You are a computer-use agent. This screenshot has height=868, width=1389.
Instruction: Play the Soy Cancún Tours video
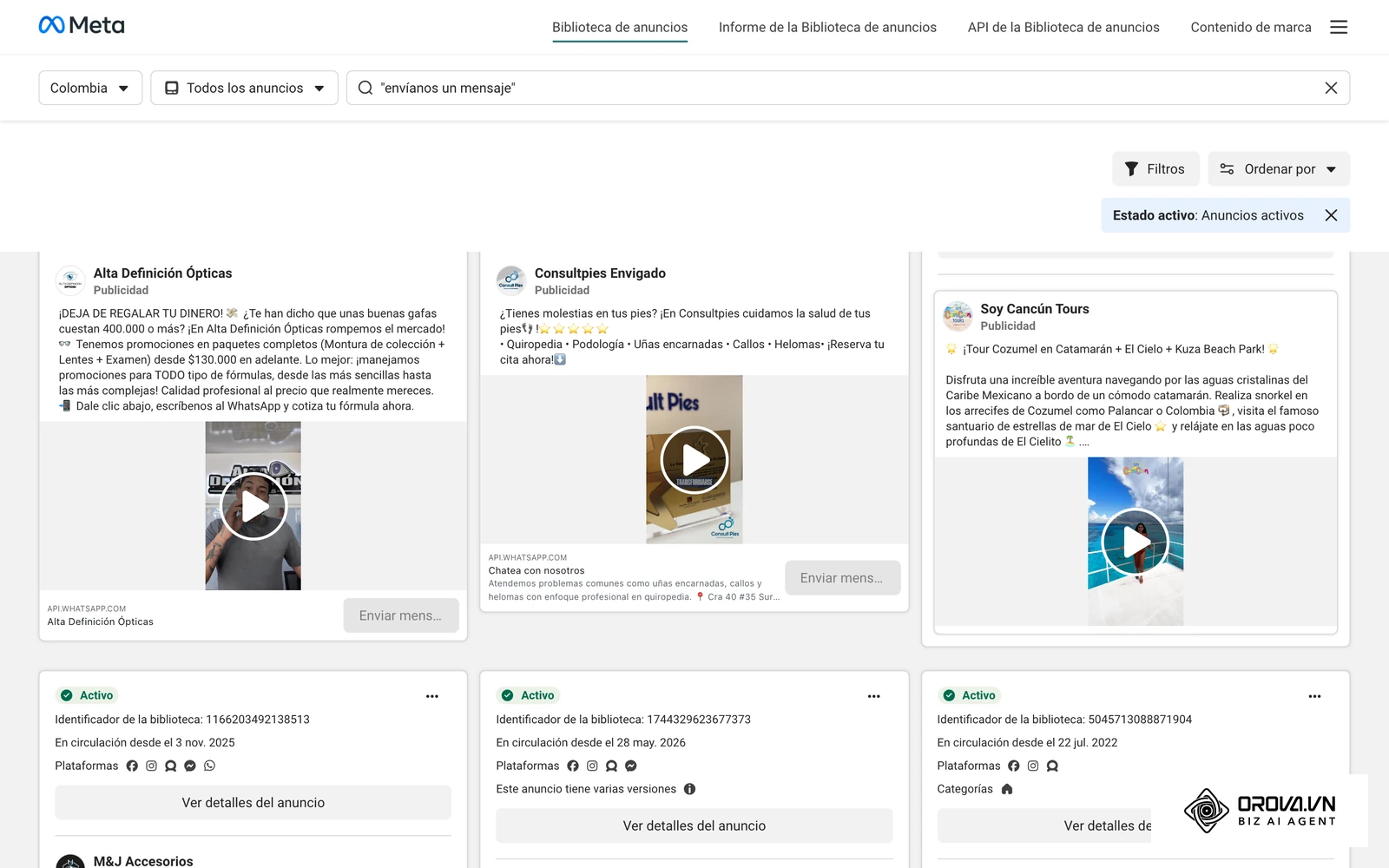(x=1136, y=542)
